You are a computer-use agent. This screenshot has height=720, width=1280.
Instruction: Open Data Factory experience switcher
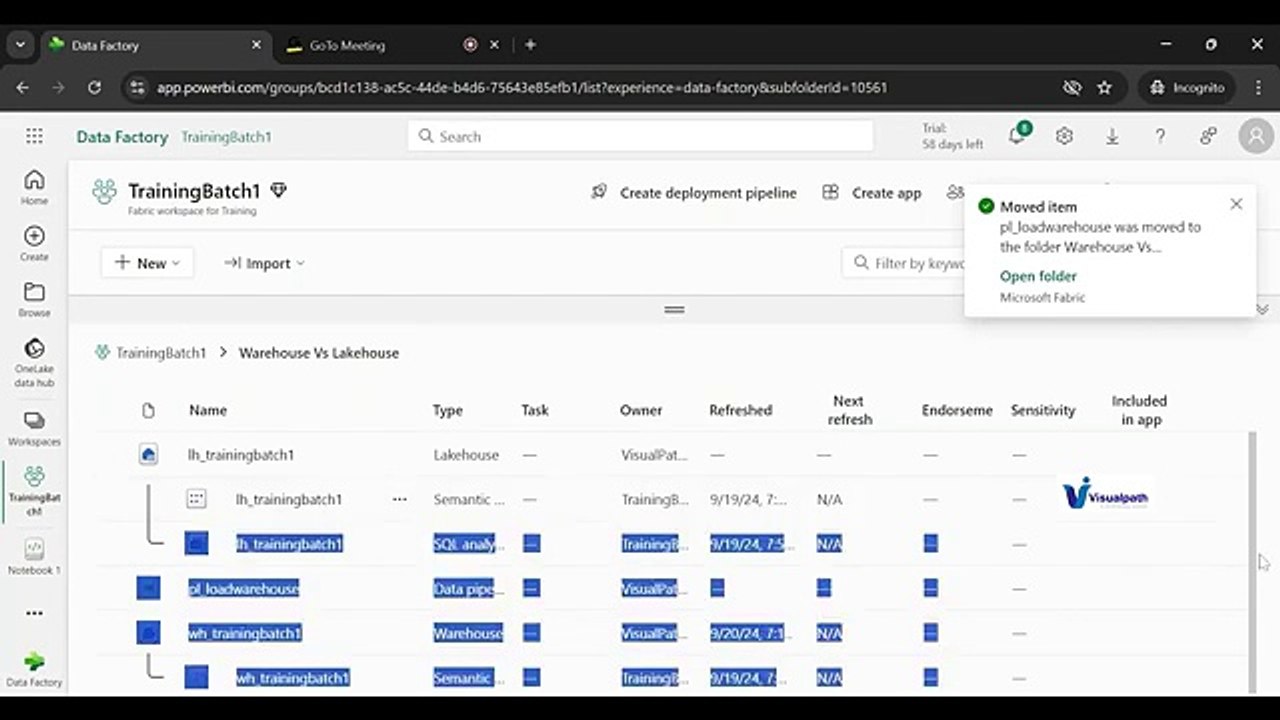pyautogui.click(x=34, y=669)
